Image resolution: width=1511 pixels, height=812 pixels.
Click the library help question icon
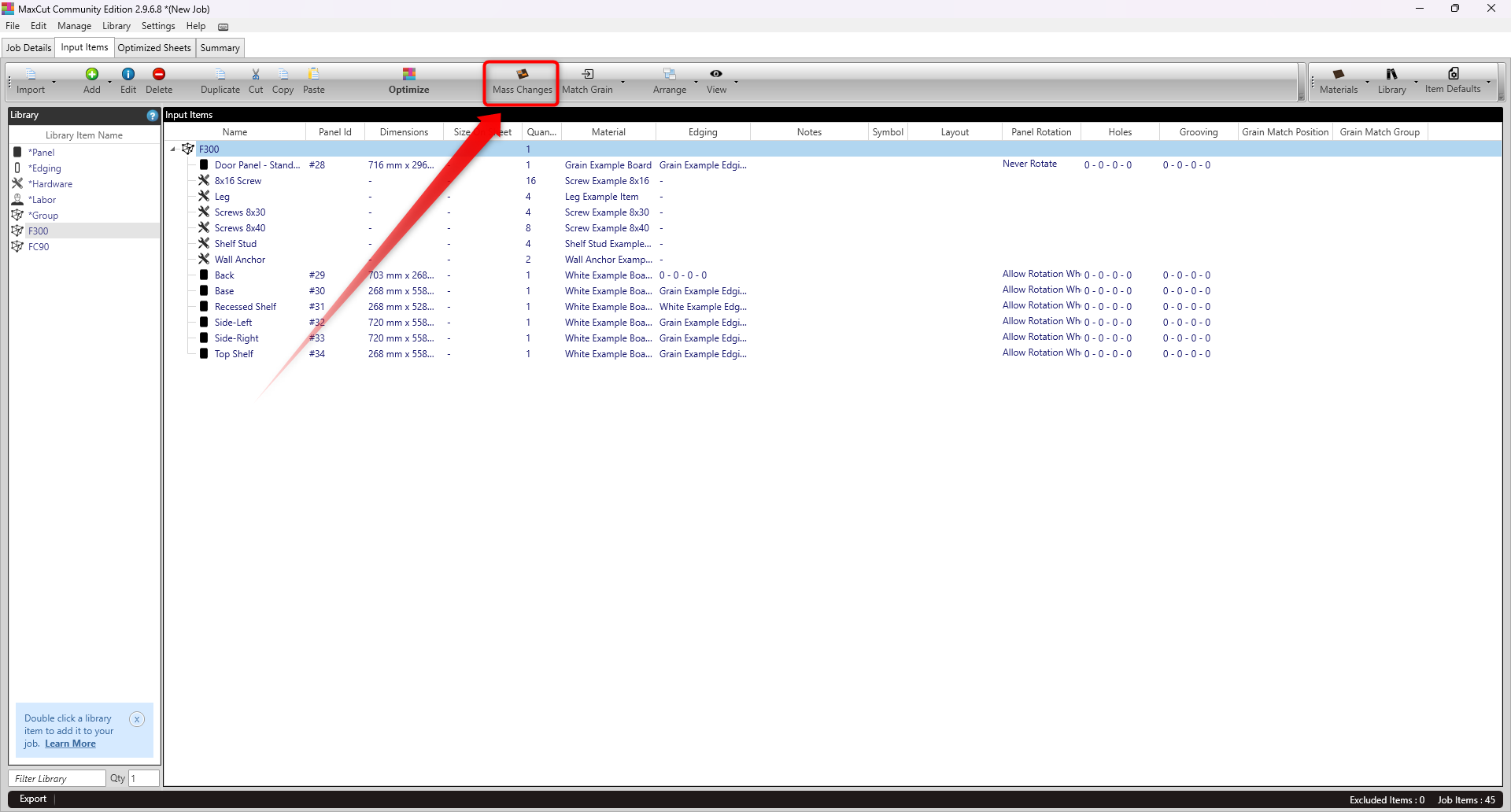pyautogui.click(x=152, y=115)
